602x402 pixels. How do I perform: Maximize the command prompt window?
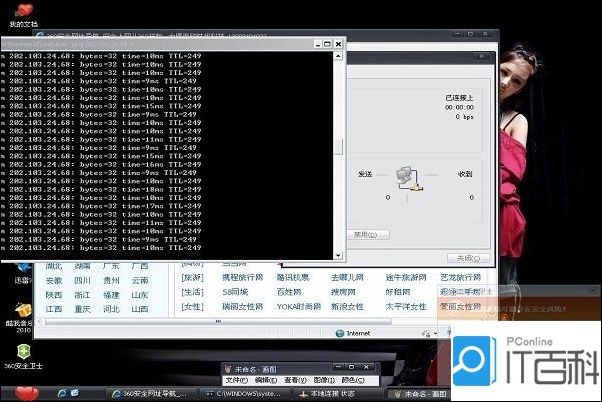327,44
